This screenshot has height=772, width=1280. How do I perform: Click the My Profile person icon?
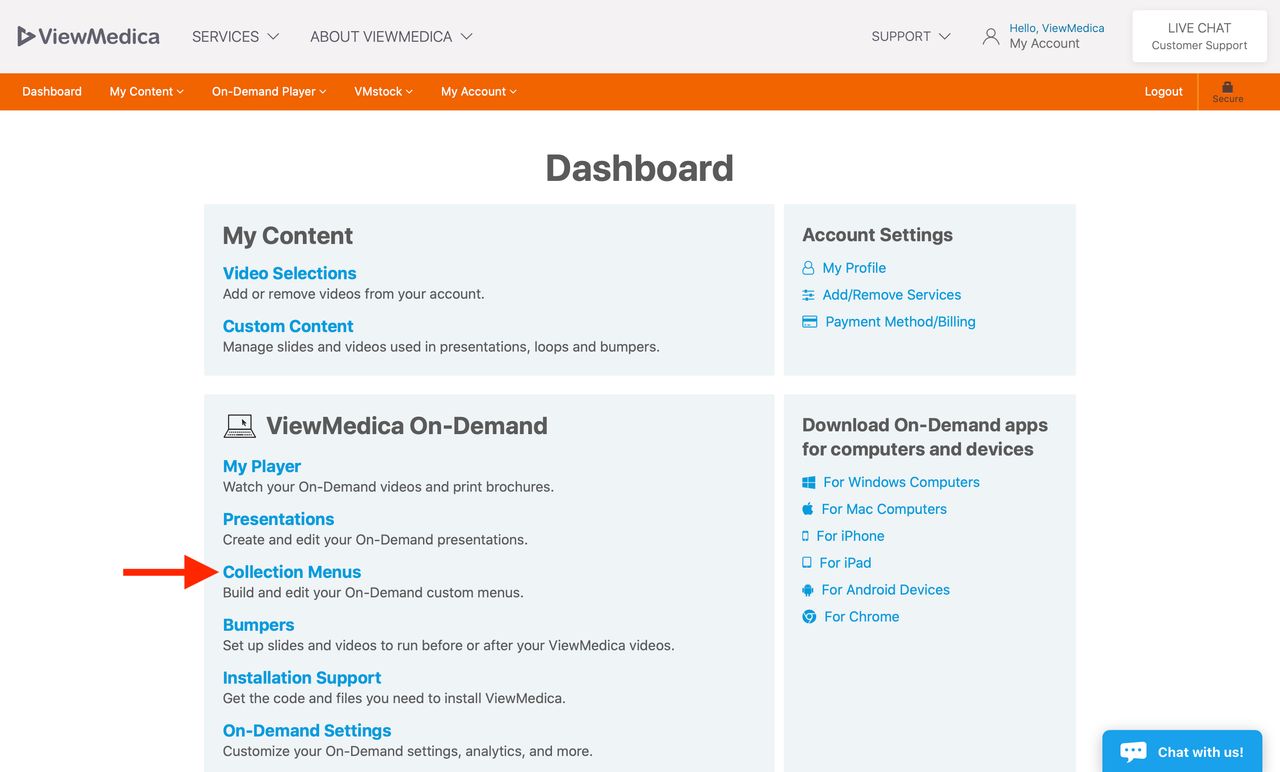(808, 268)
